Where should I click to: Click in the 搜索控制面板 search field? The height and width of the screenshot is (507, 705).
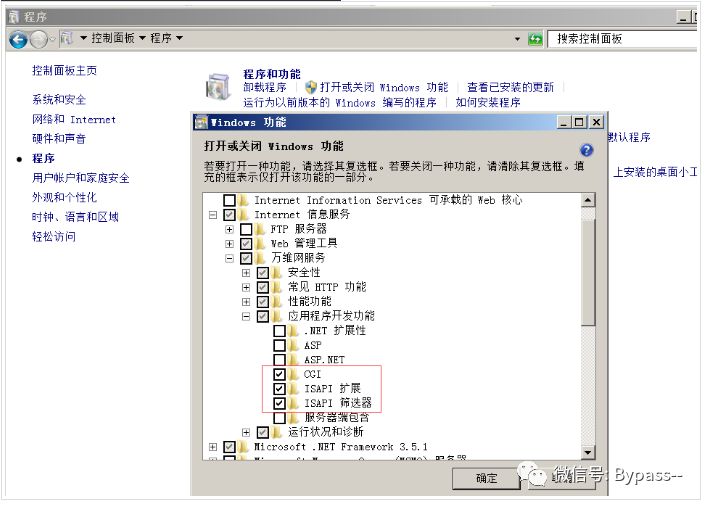point(623,39)
